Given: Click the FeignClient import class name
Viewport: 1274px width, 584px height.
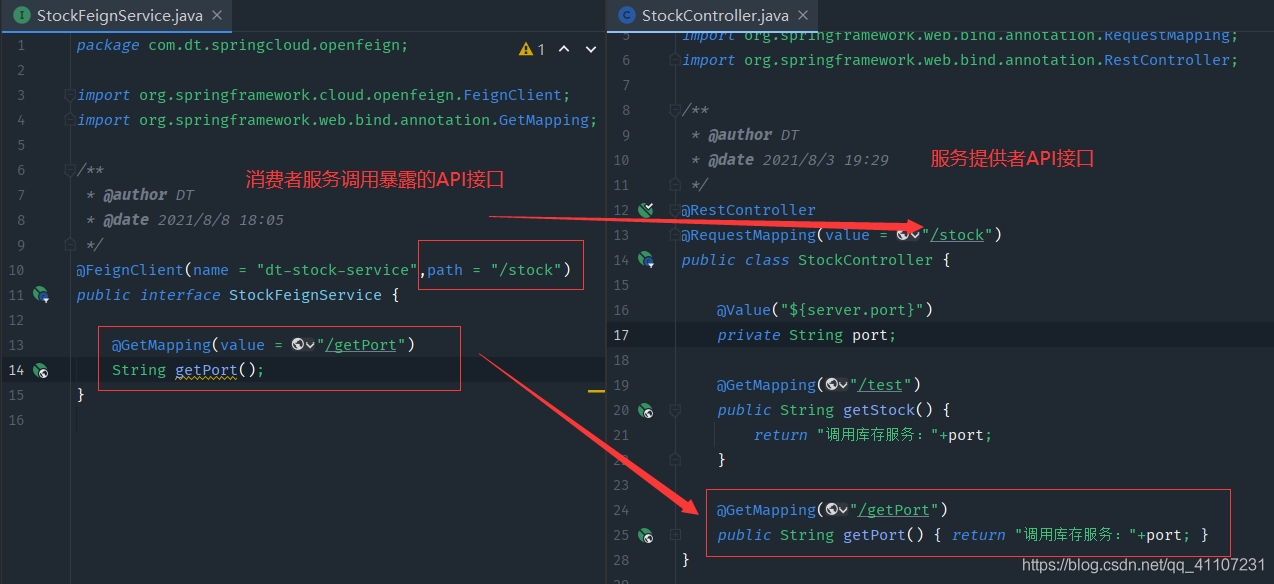Looking at the screenshot, I should pos(514,95).
